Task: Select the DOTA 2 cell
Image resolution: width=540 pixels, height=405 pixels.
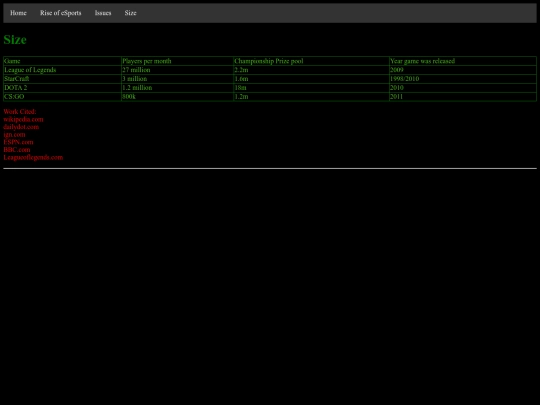Action: 62,88
